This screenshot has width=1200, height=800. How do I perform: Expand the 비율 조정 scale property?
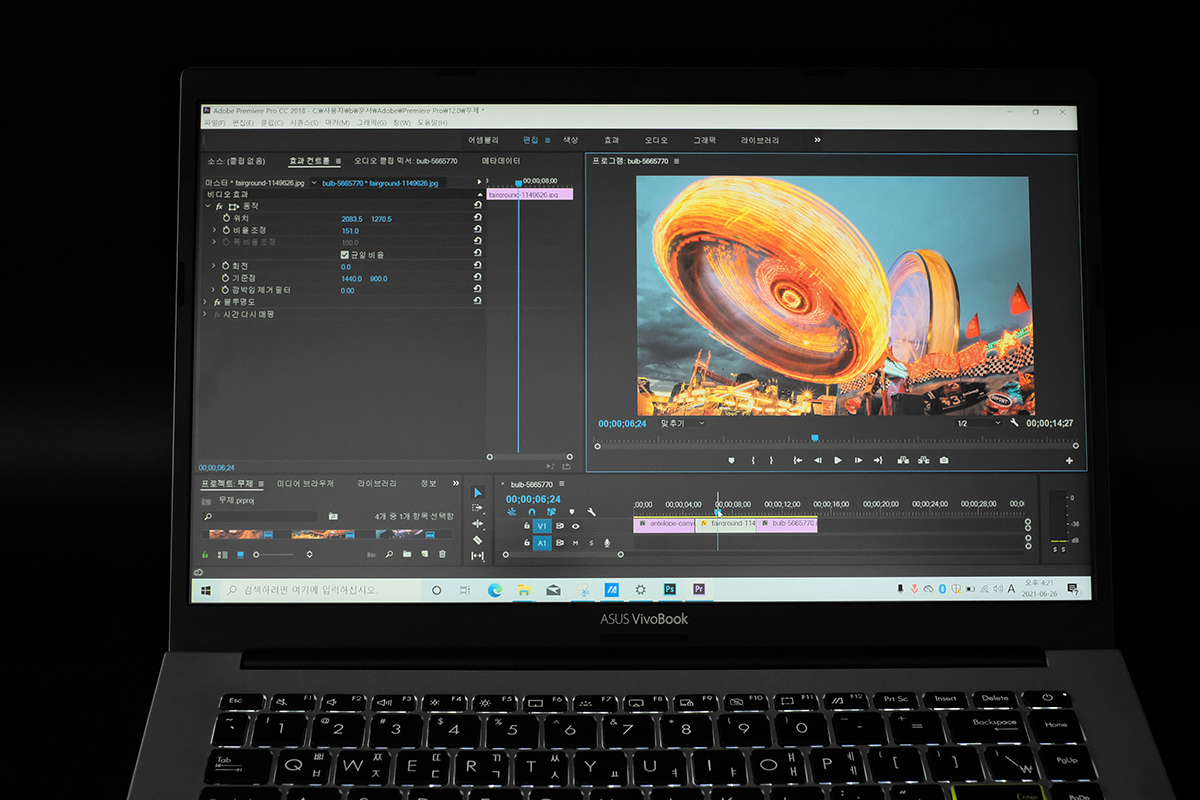click(x=214, y=230)
